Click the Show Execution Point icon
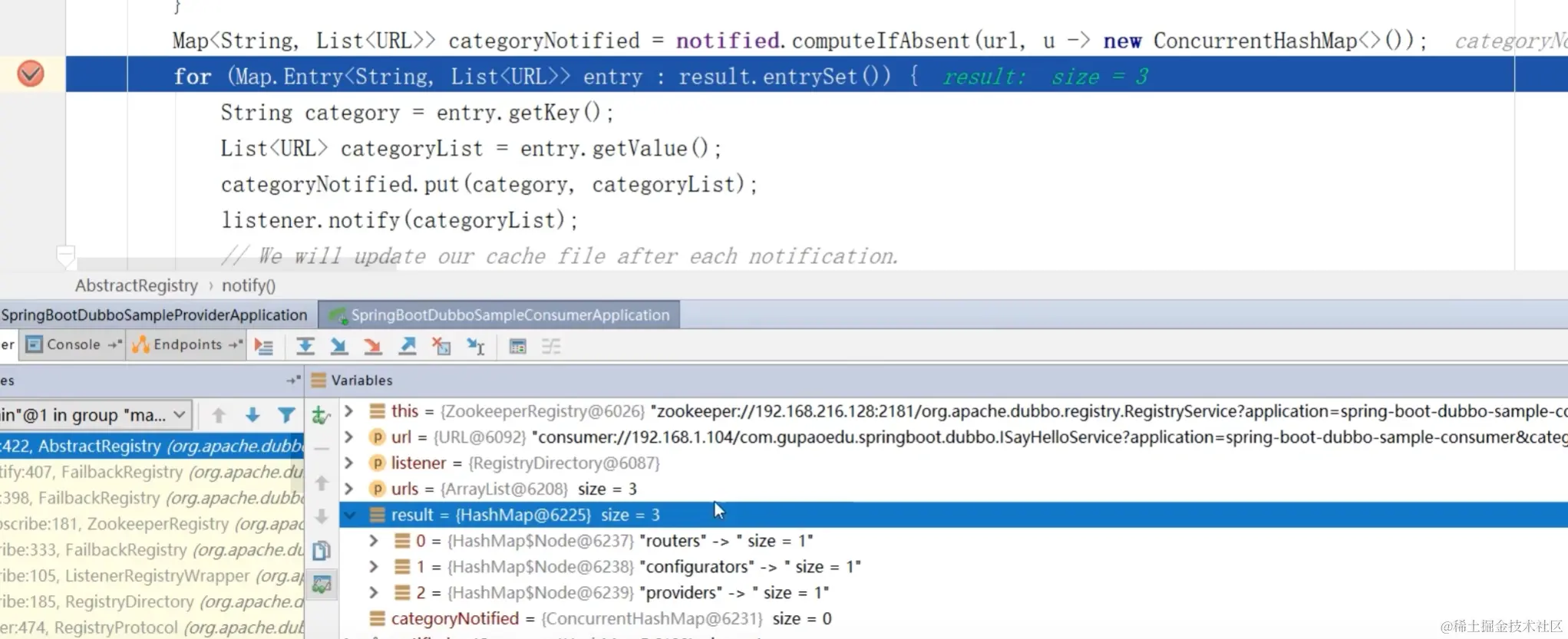 click(x=264, y=347)
